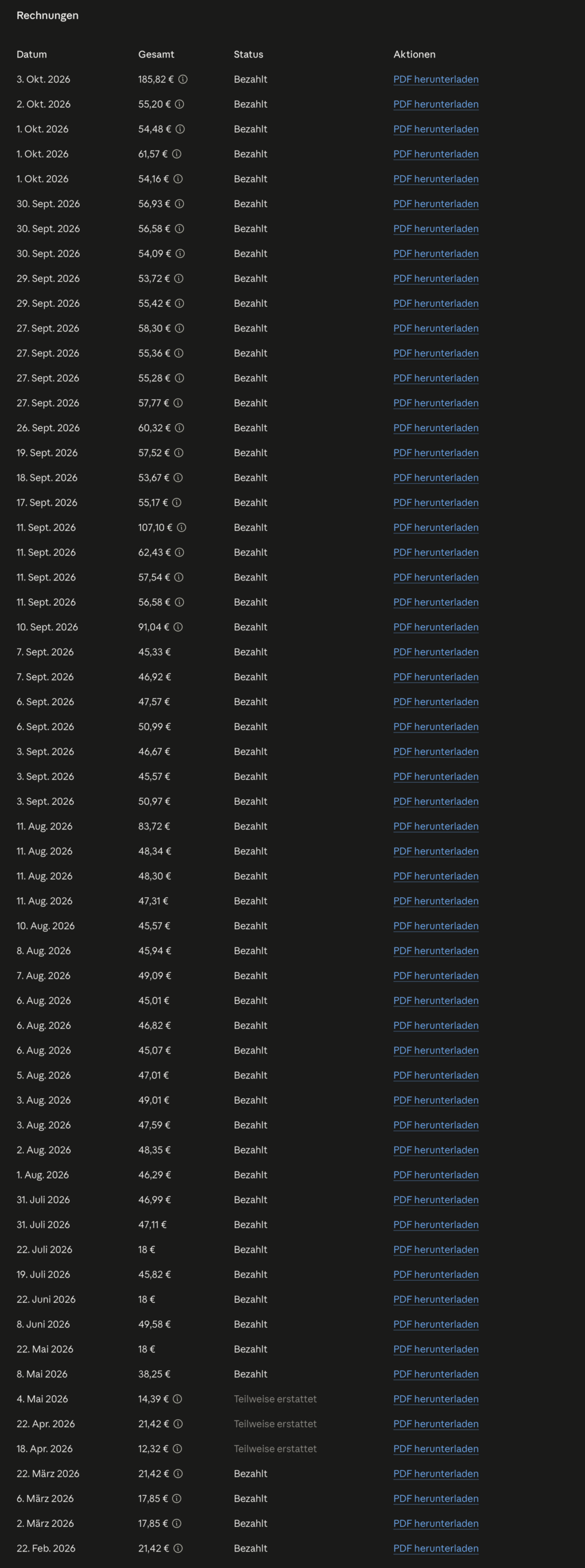
Task: Click info icon for 2. Okt. 2026 invoice
Action: click(x=179, y=104)
